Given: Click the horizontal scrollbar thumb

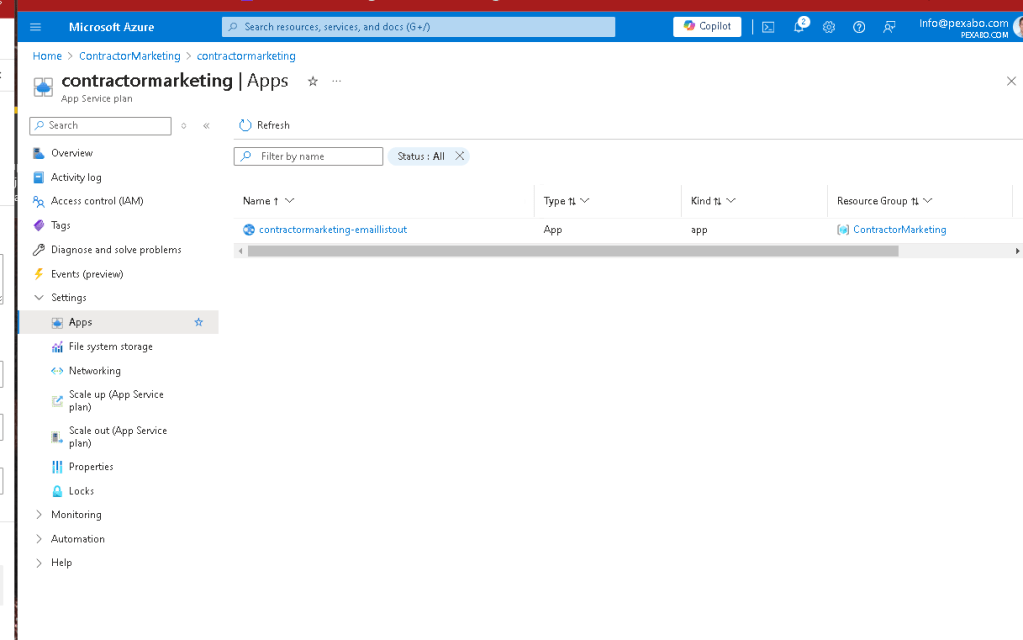Looking at the screenshot, I should (x=573, y=251).
